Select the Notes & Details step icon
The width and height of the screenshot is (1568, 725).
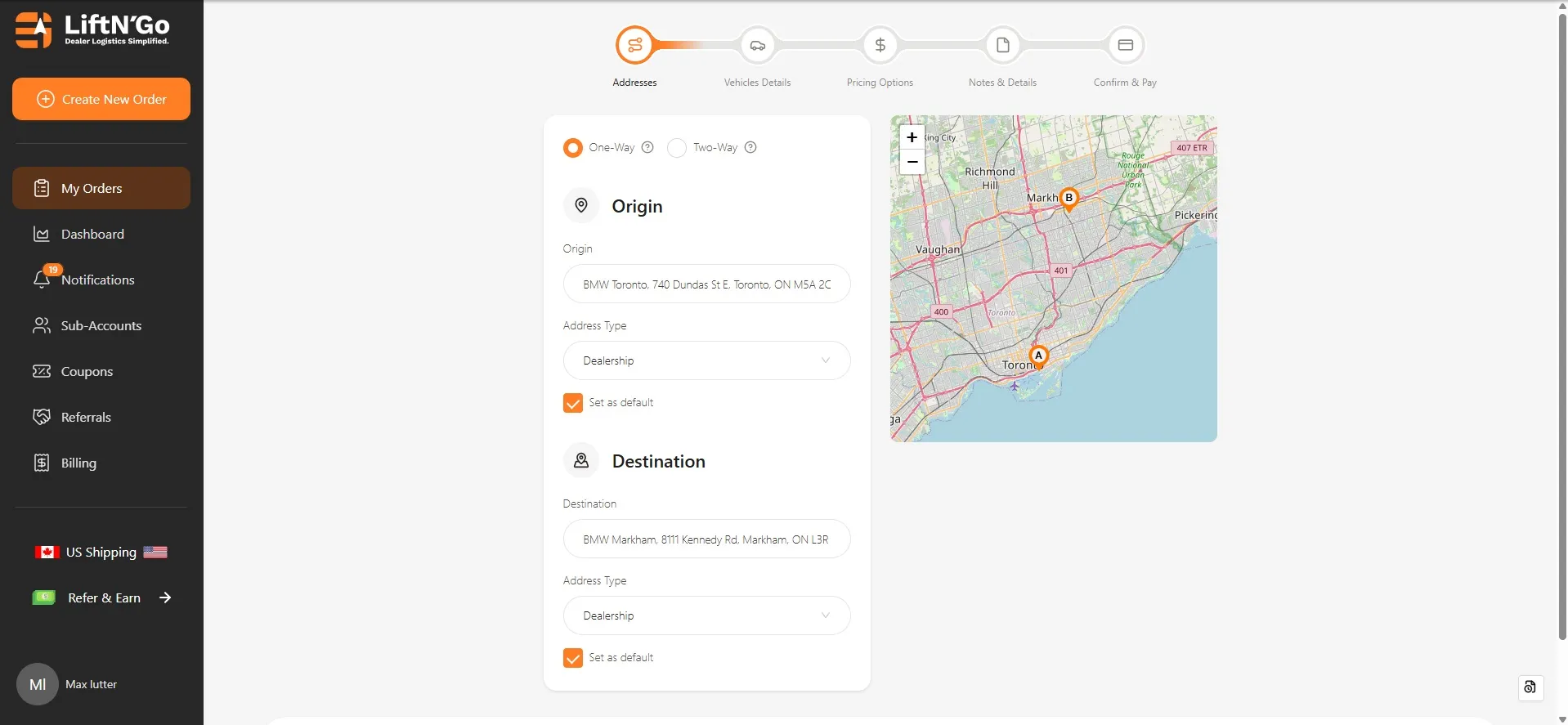tap(1003, 45)
